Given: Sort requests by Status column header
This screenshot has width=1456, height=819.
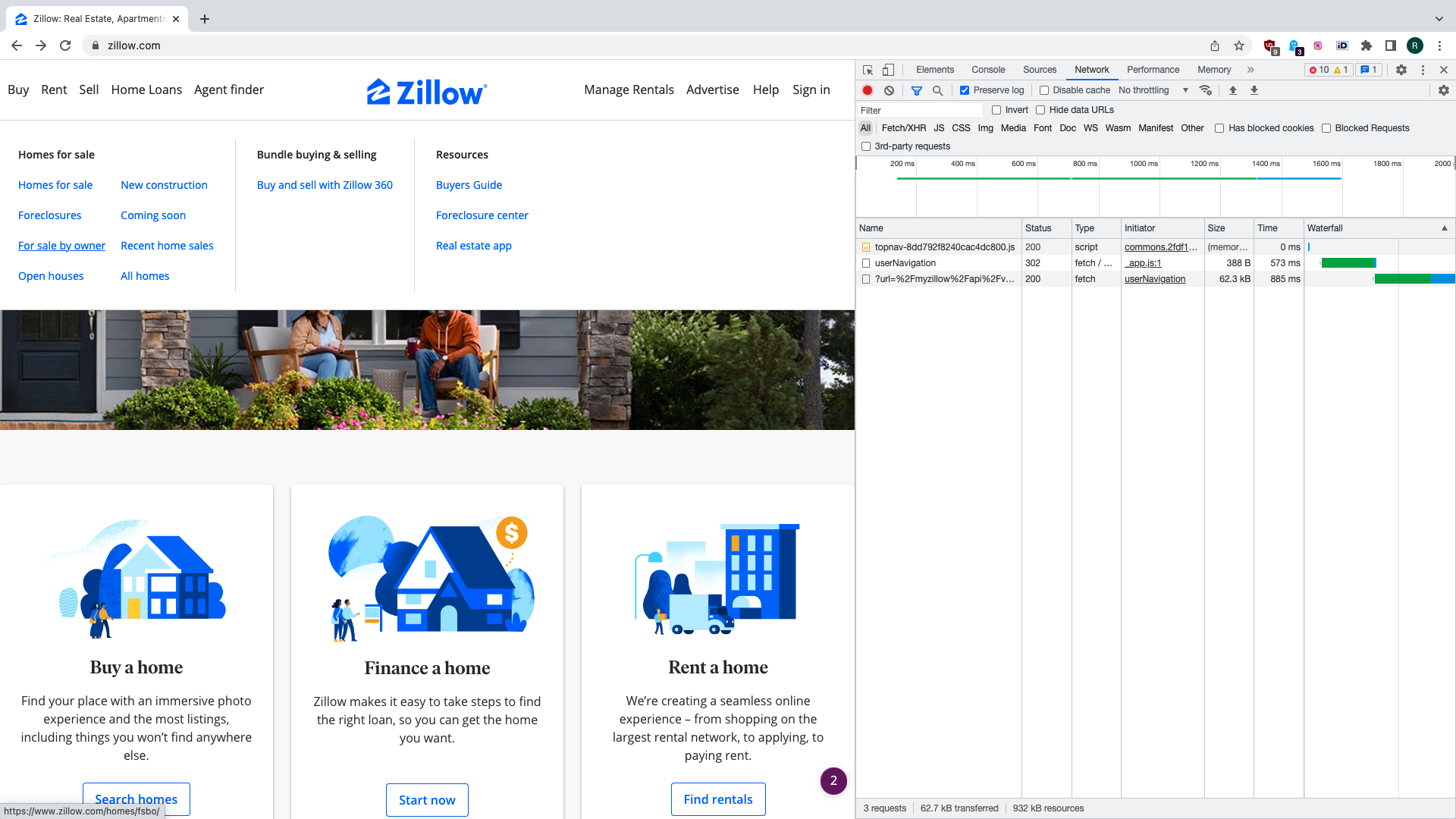Looking at the screenshot, I should click(x=1046, y=228).
